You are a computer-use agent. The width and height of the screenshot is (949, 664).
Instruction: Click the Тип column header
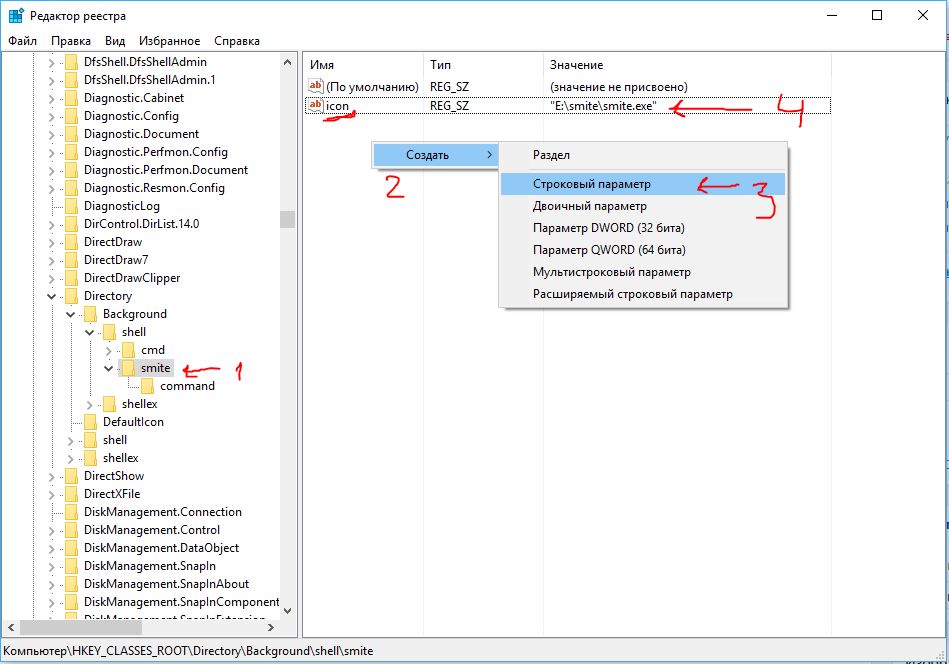(x=483, y=65)
